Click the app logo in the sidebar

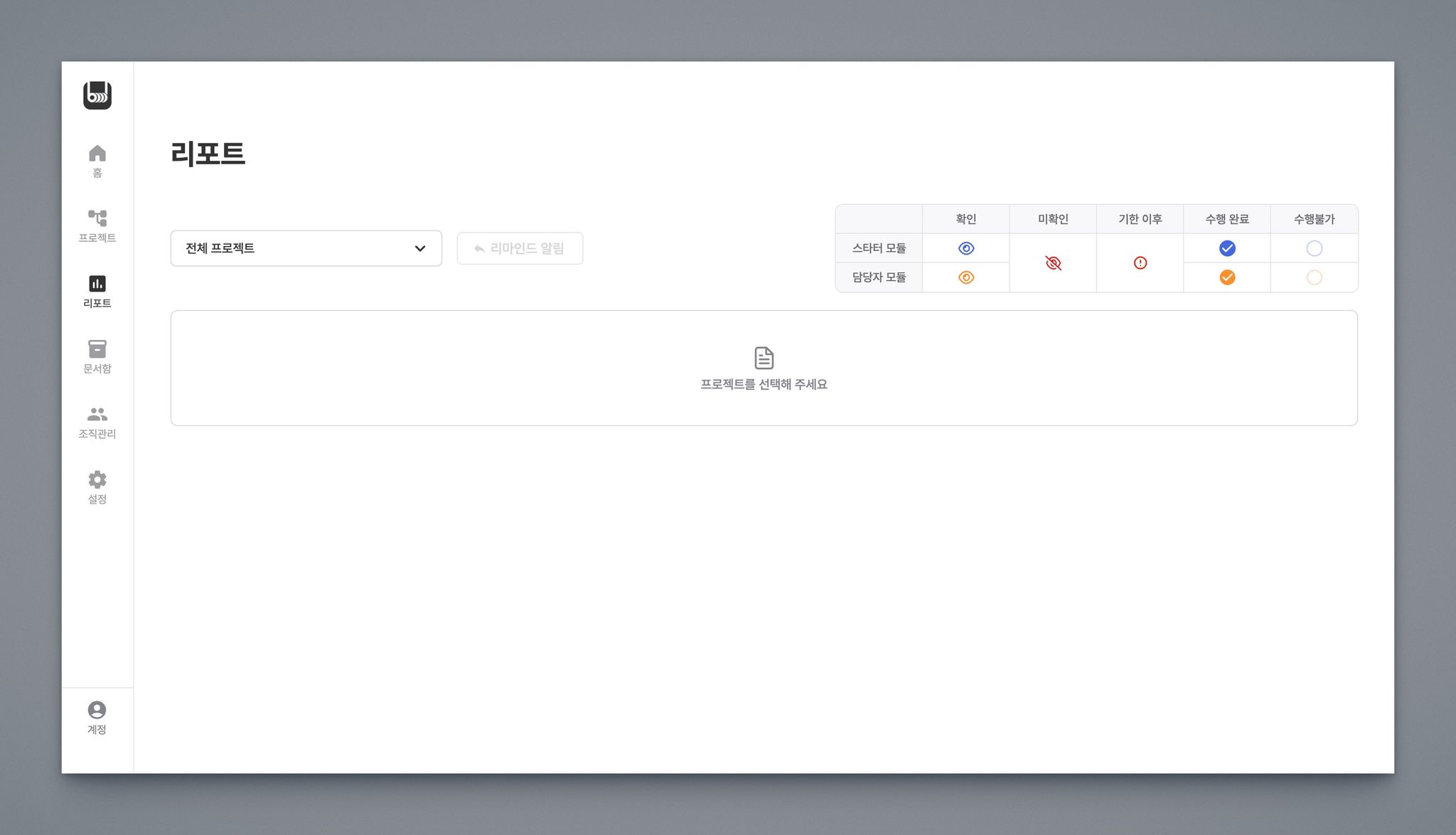(x=97, y=95)
